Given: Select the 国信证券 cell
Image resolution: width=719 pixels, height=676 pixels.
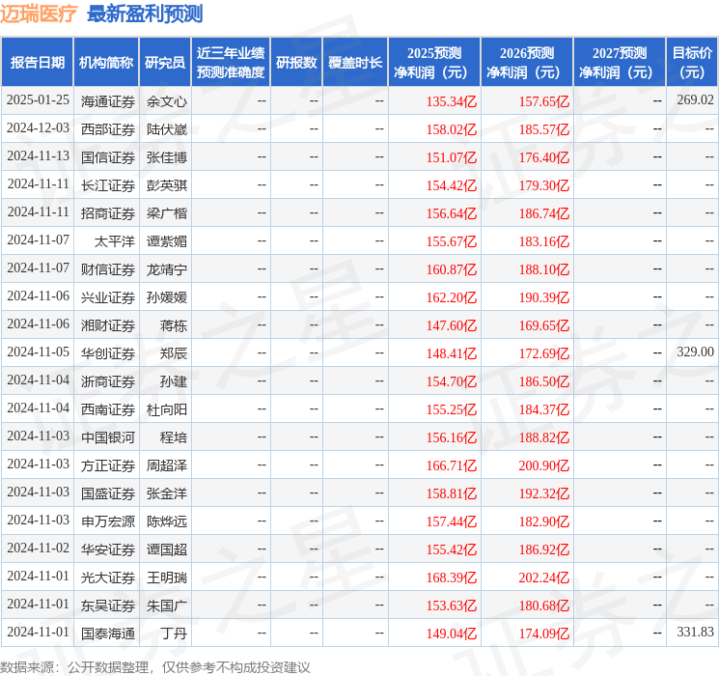Looking at the screenshot, I should (x=108, y=157).
